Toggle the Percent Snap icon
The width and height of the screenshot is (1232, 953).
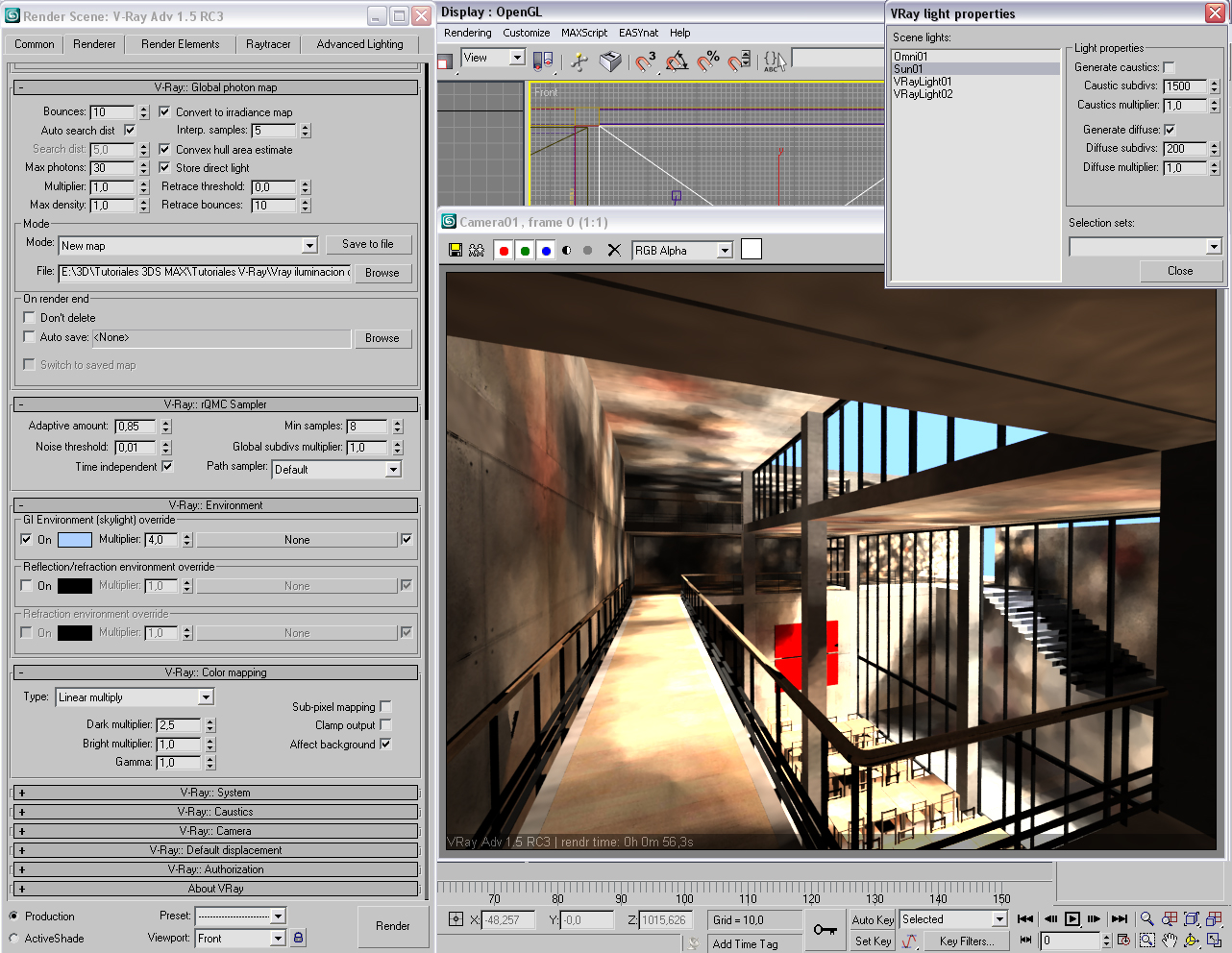click(708, 61)
